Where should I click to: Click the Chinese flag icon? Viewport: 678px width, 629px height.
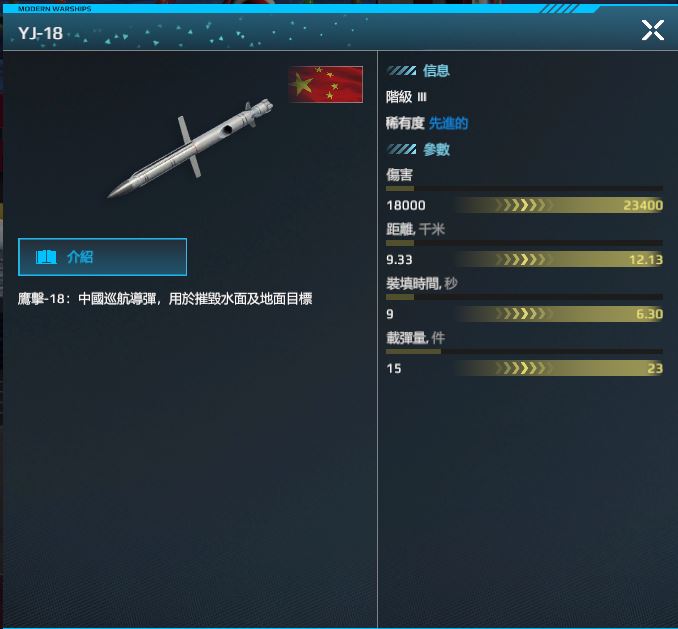(x=326, y=84)
